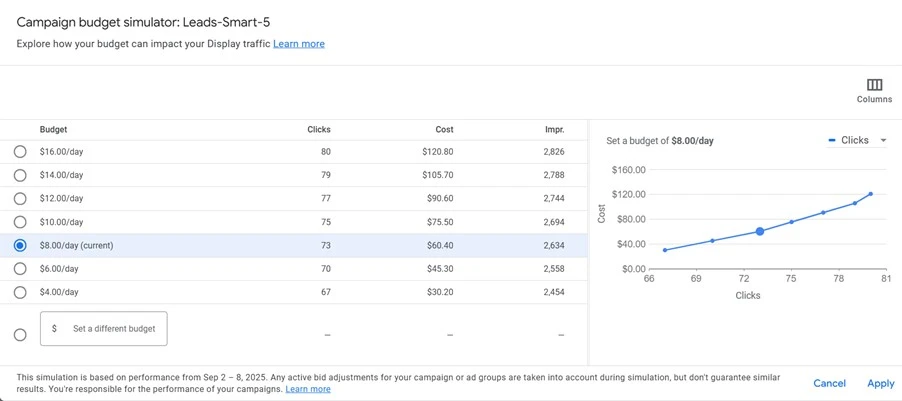Select the $16.00/day budget radio button
This screenshot has height=401, width=902.
(20, 152)
